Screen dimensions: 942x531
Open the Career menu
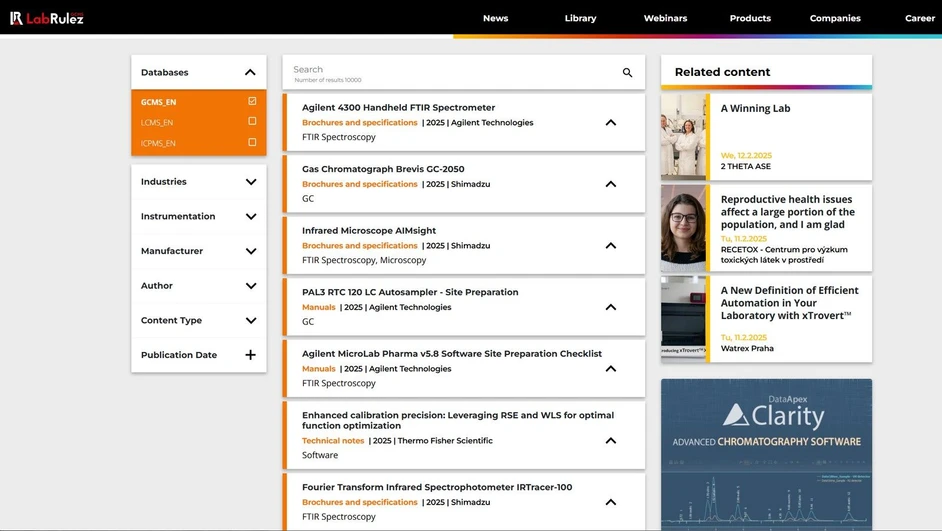(x=920, y=18)
